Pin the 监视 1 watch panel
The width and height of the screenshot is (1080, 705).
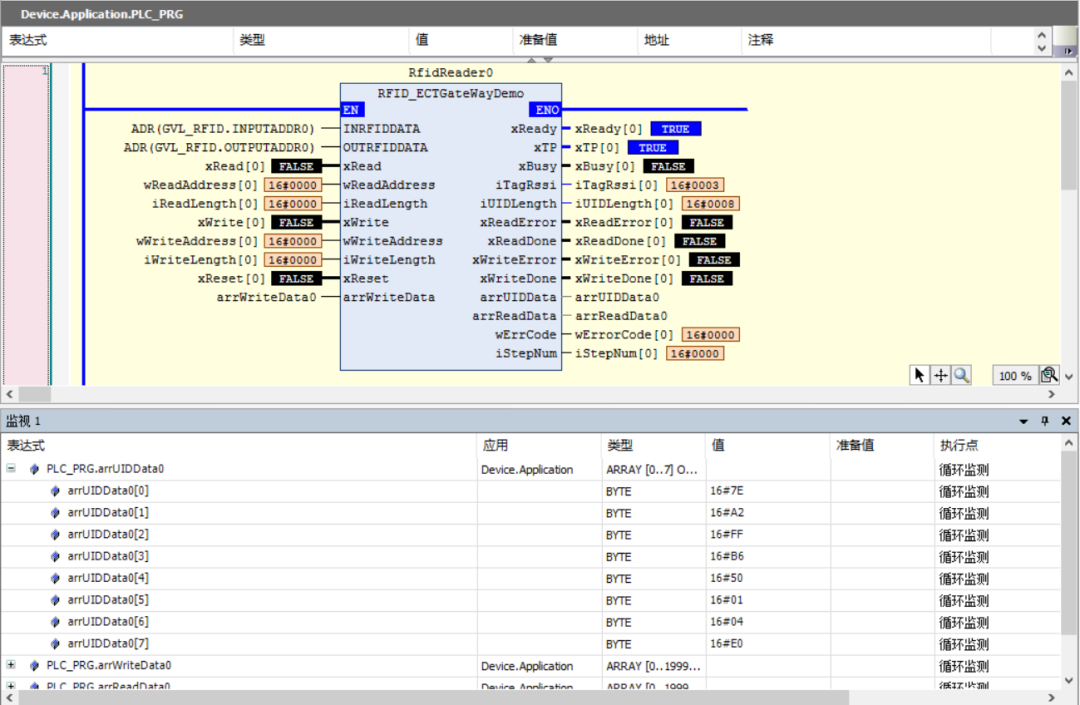[1045, 421]
